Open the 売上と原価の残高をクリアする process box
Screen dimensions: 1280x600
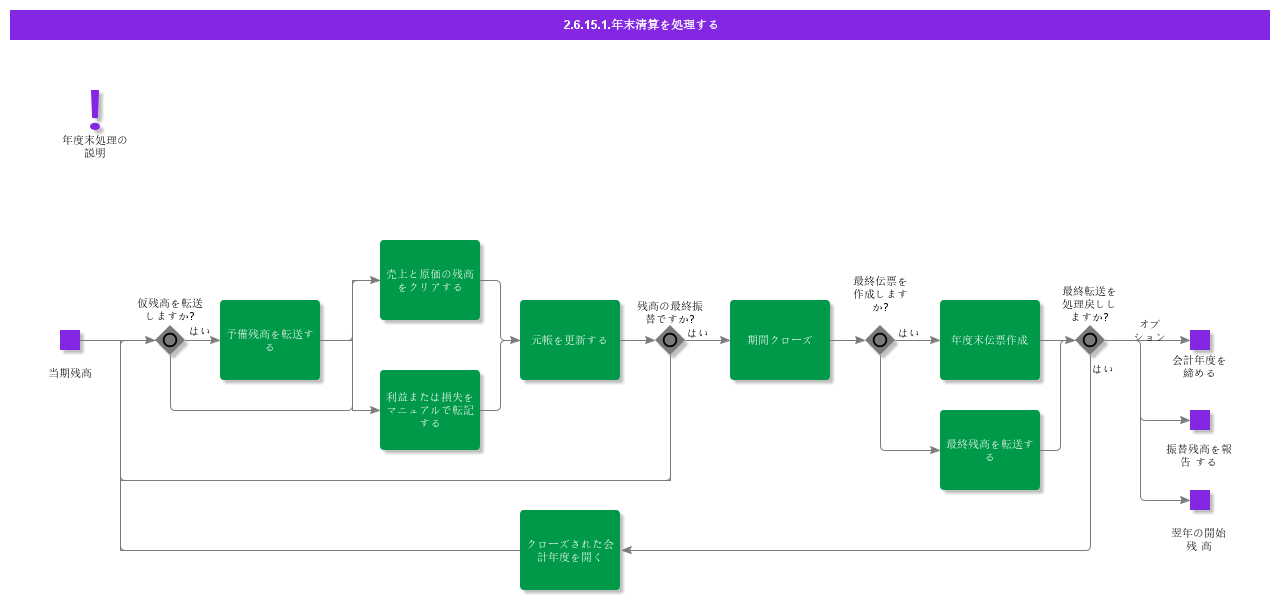point(430,280)
